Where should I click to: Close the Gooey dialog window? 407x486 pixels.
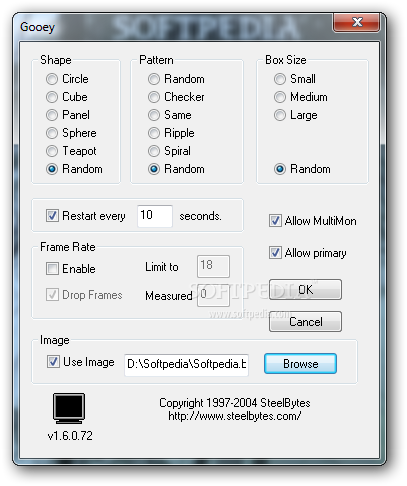point(356,22)
